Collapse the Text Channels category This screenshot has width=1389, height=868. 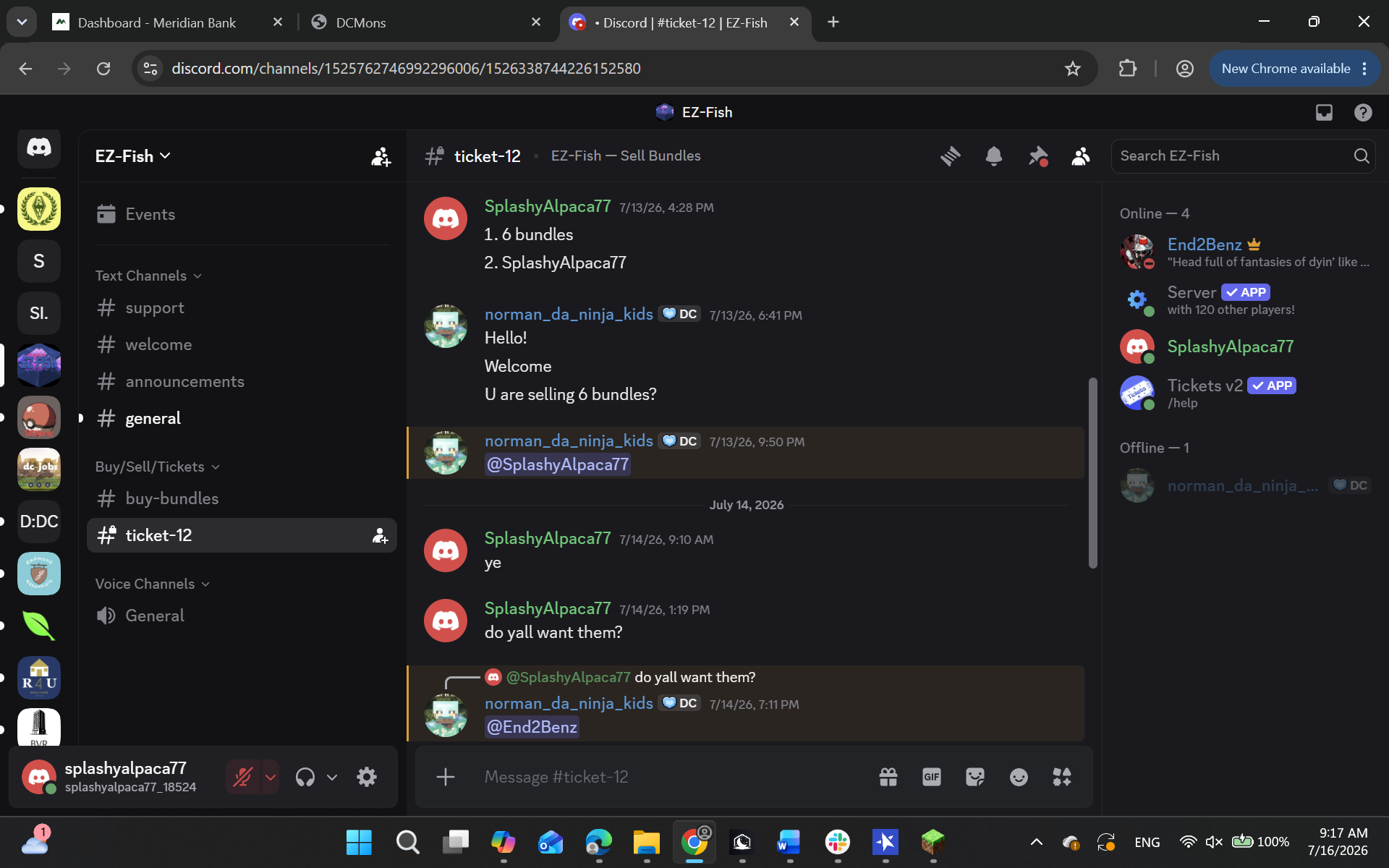click(x=148, y=276)
